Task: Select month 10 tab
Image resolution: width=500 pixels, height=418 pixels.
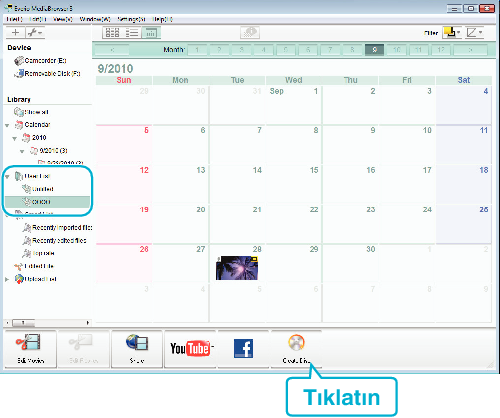Action: pyautogui.click(x=397, y=50)
